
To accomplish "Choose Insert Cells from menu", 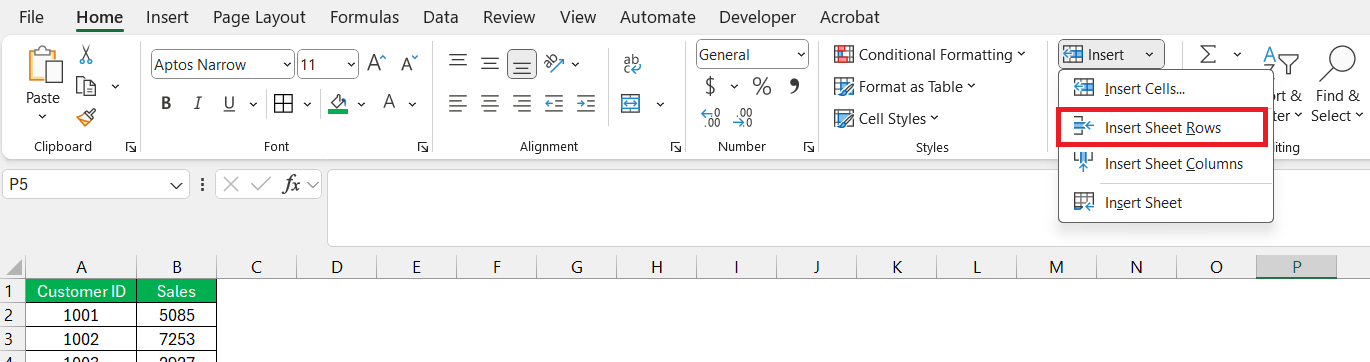I will 1166,88.
